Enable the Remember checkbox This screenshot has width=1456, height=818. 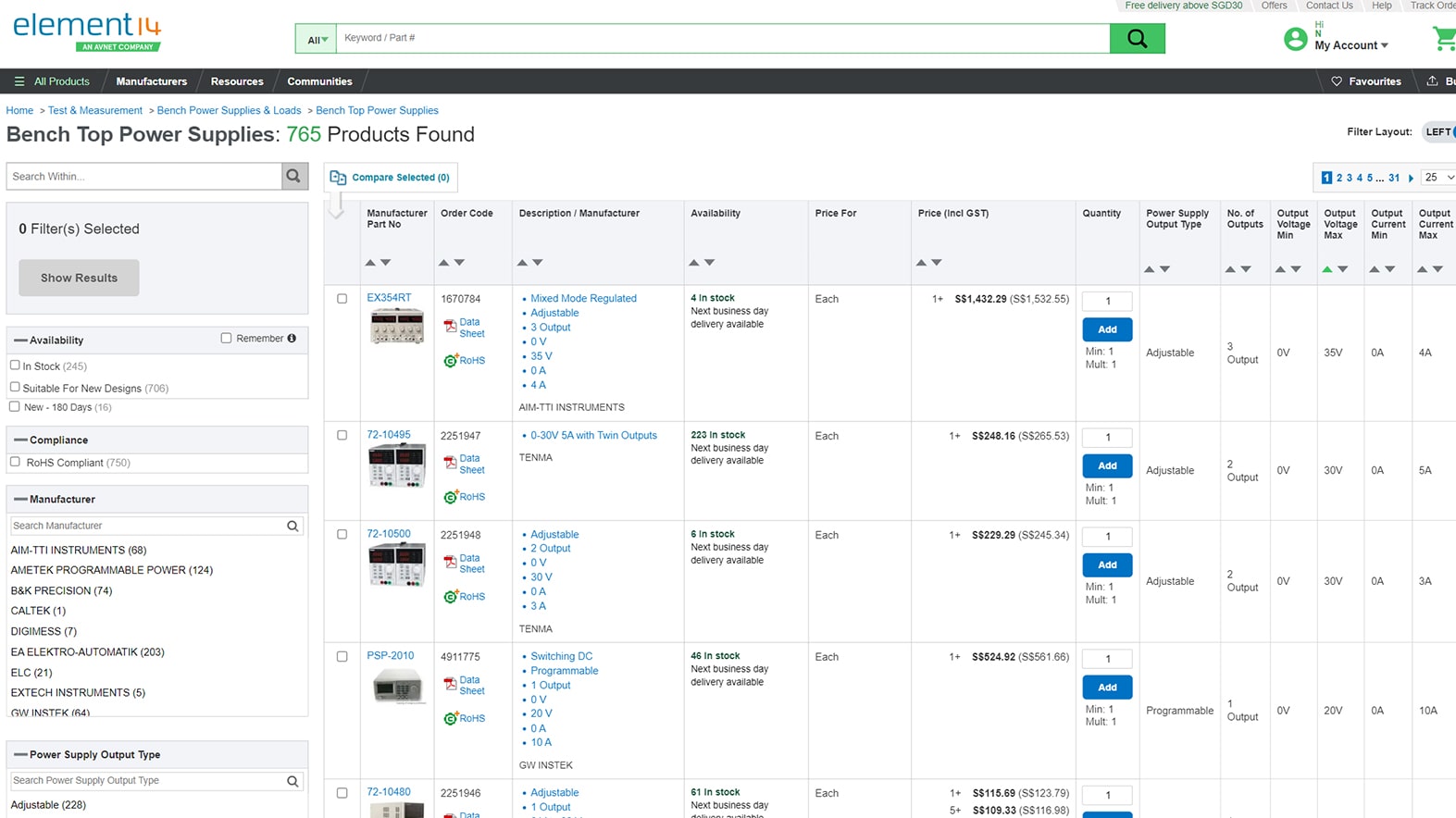tap(226, 338)
